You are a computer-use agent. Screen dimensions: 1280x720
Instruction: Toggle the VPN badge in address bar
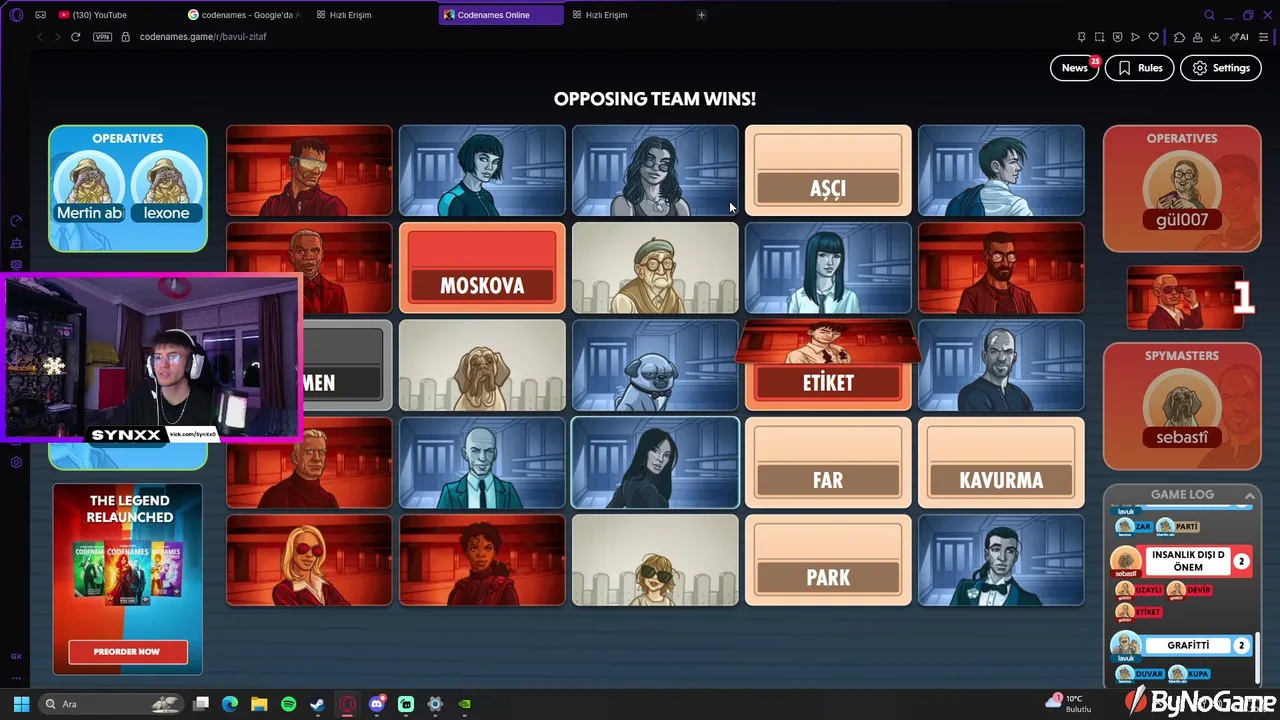point(102,37)
